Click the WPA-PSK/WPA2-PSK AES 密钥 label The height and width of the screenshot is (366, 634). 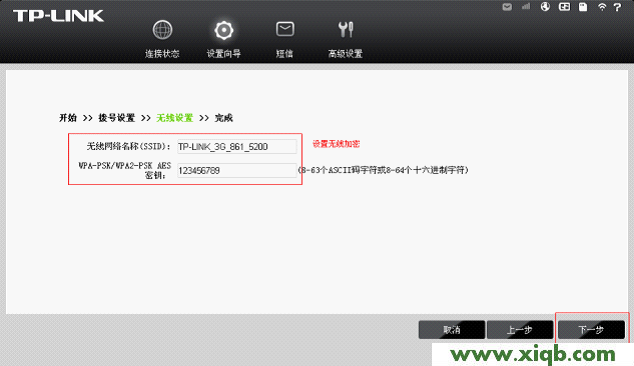point(125,170)
